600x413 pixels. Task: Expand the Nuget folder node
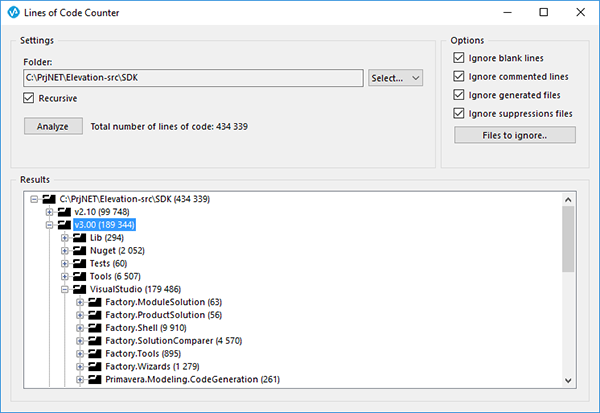tap(65, 251)
